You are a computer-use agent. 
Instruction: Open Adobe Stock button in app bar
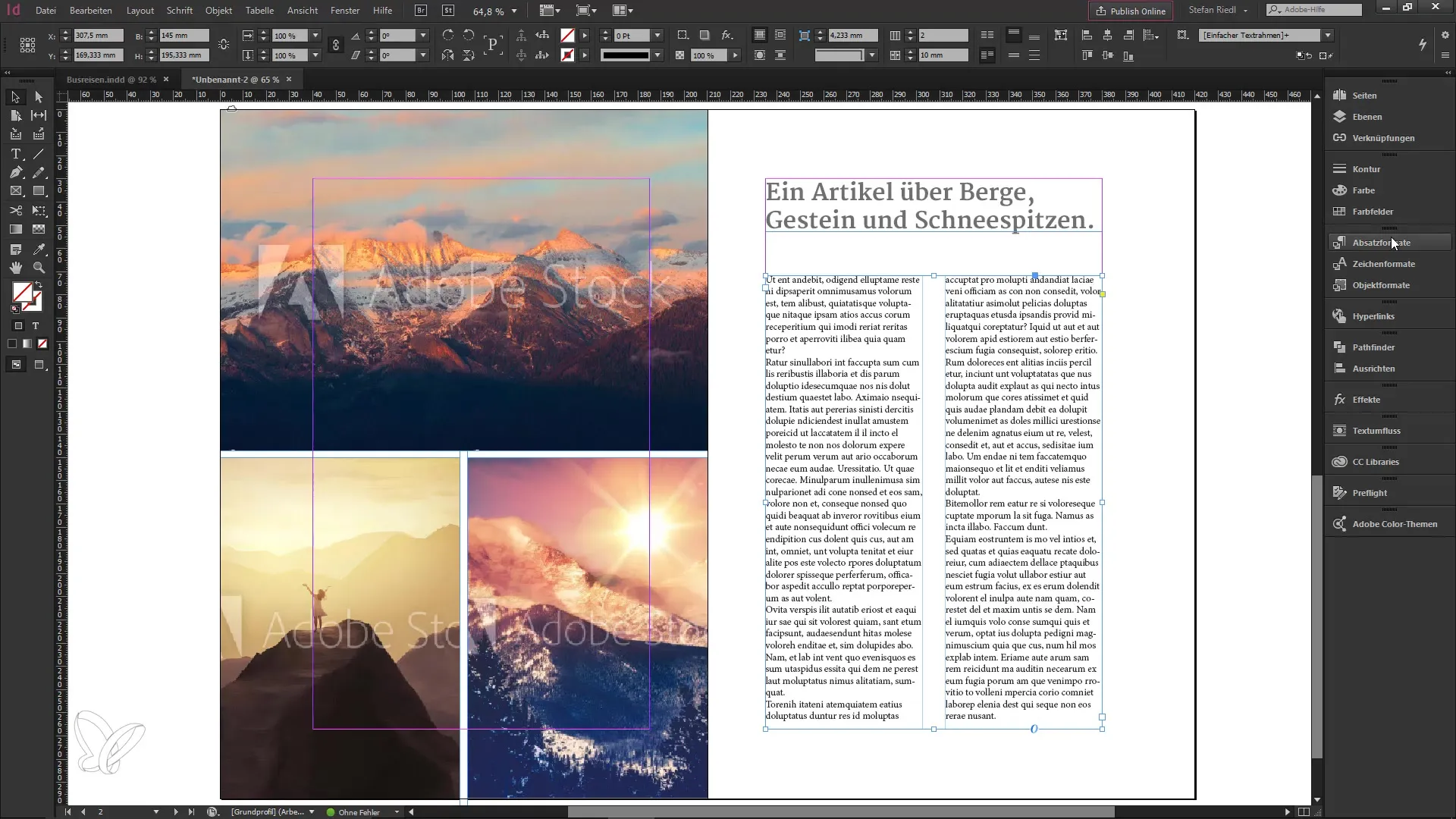(448, 11)
